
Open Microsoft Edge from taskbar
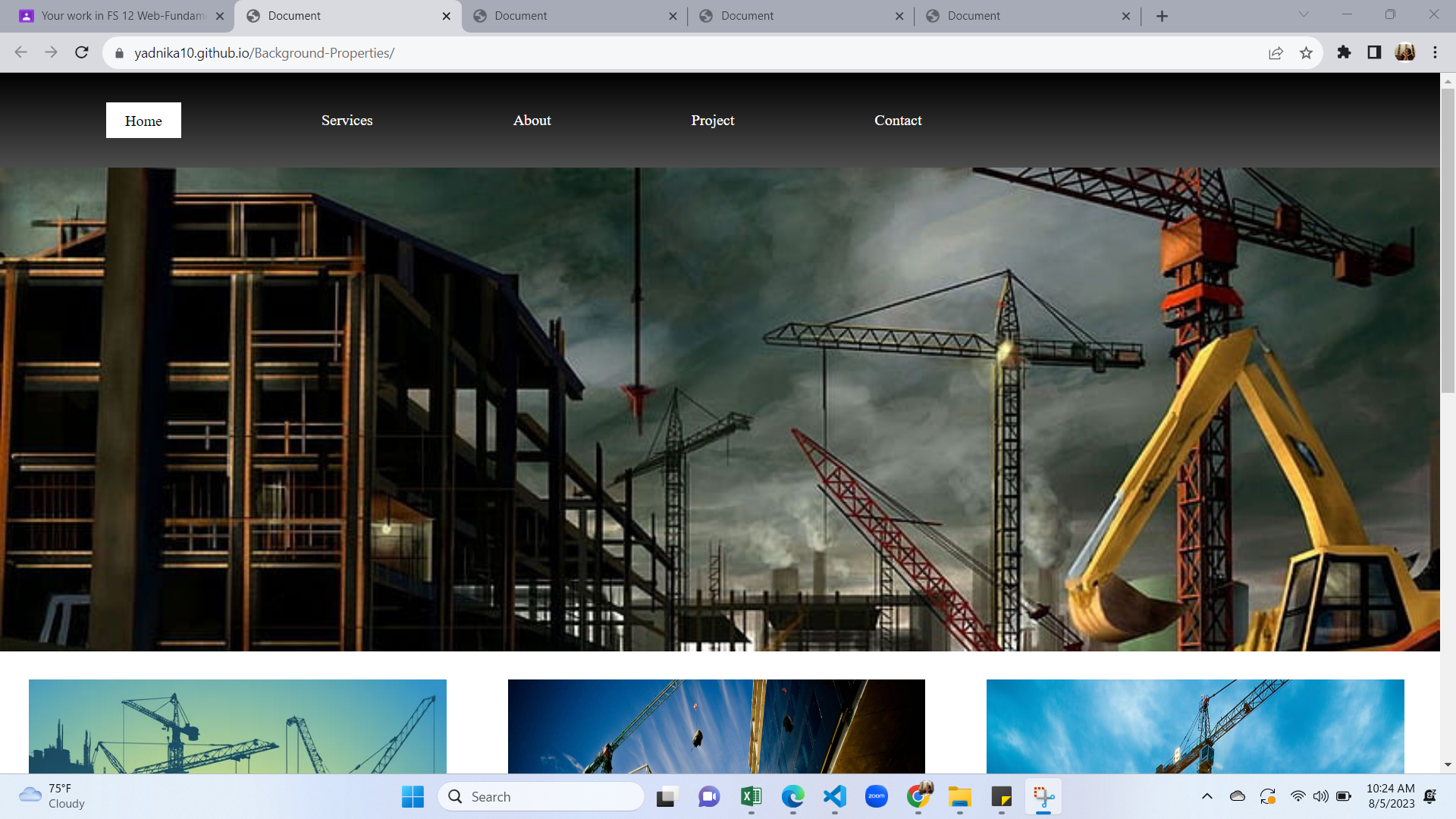[x=793, y=796]
